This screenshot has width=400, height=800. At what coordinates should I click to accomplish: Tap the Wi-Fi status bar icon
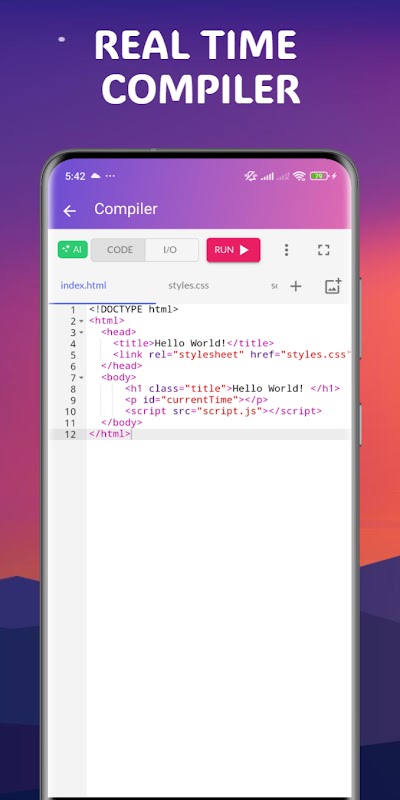tap(299, 176)
